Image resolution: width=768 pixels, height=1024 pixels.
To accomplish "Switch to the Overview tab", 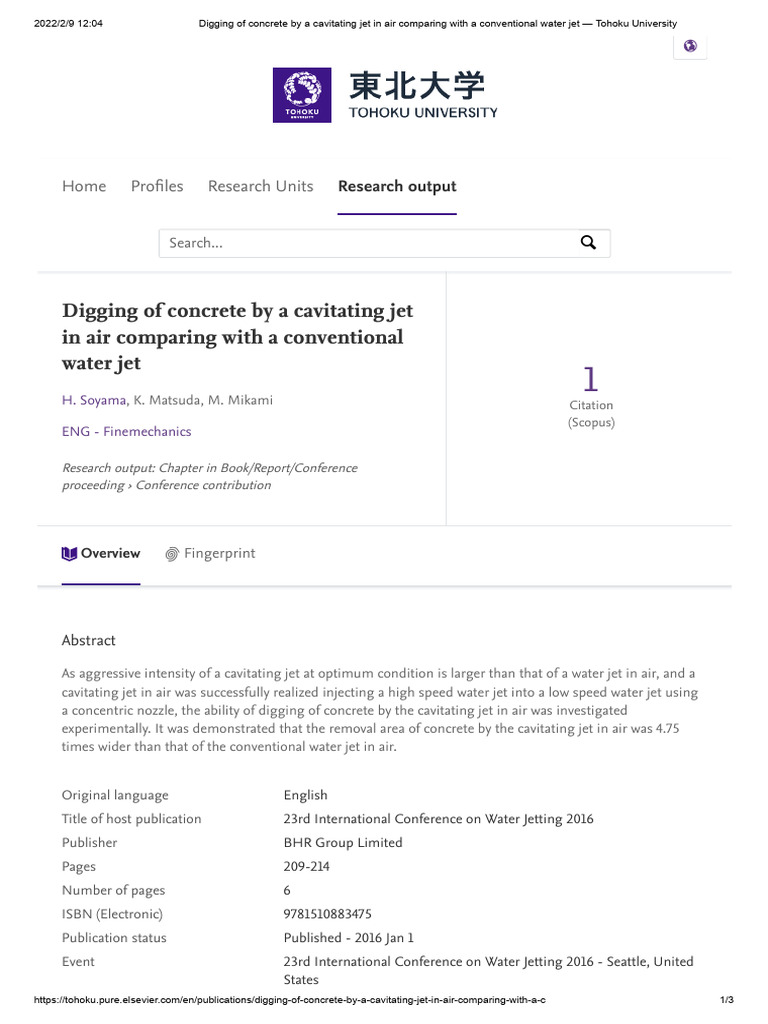I will pos(101,554).
